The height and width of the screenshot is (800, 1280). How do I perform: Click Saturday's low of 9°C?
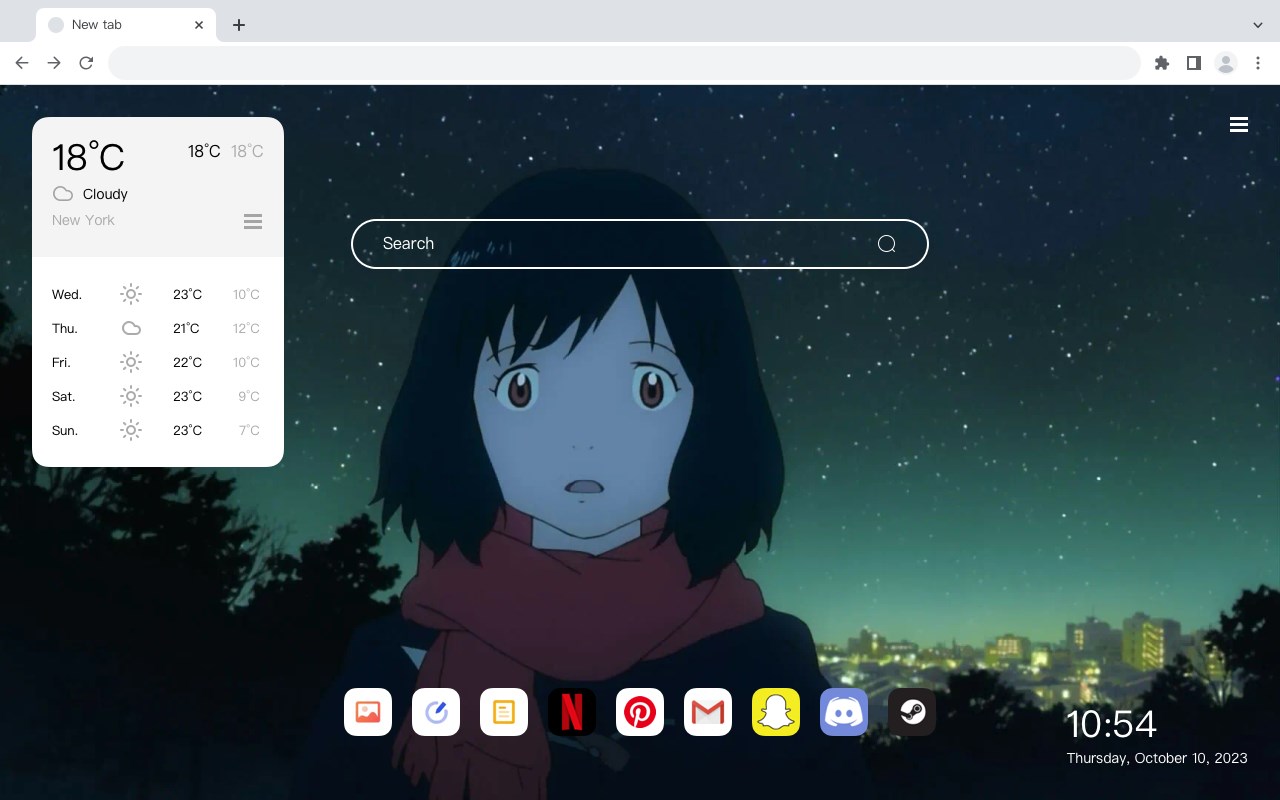click(x=249, y=396)
